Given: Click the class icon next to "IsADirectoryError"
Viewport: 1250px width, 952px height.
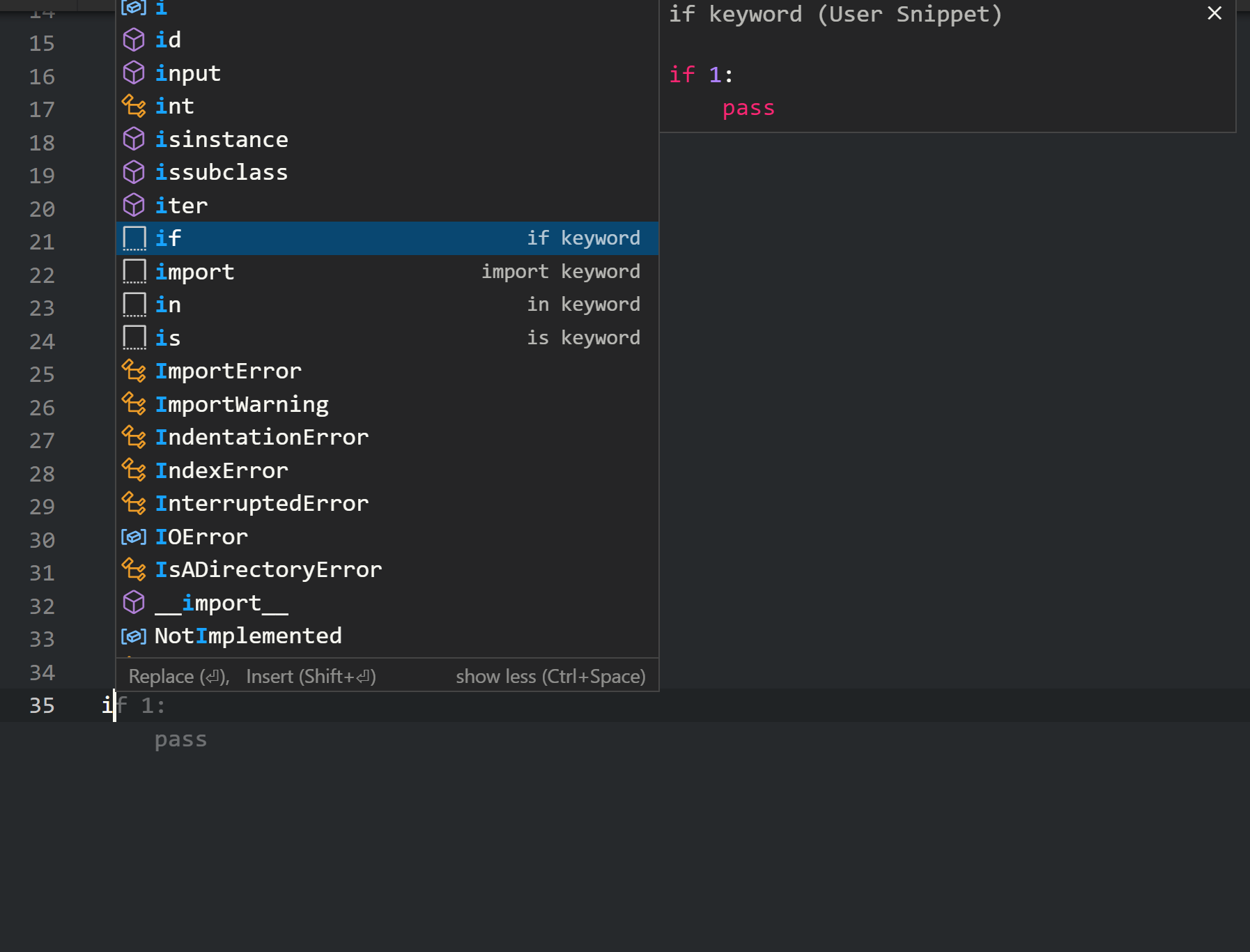Looking at the screenshot, I should [x=134, y=569].
